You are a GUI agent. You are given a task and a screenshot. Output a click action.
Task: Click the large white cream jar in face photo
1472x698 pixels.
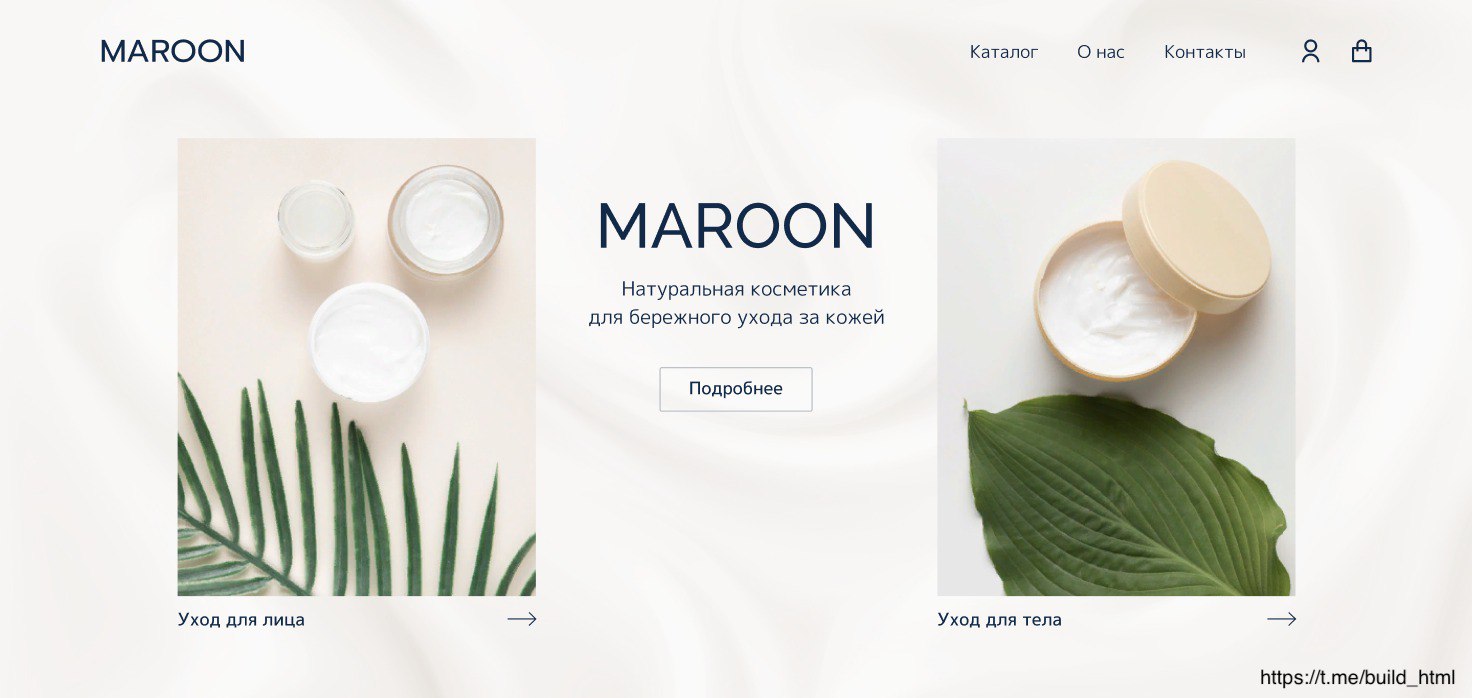point(369,342)
